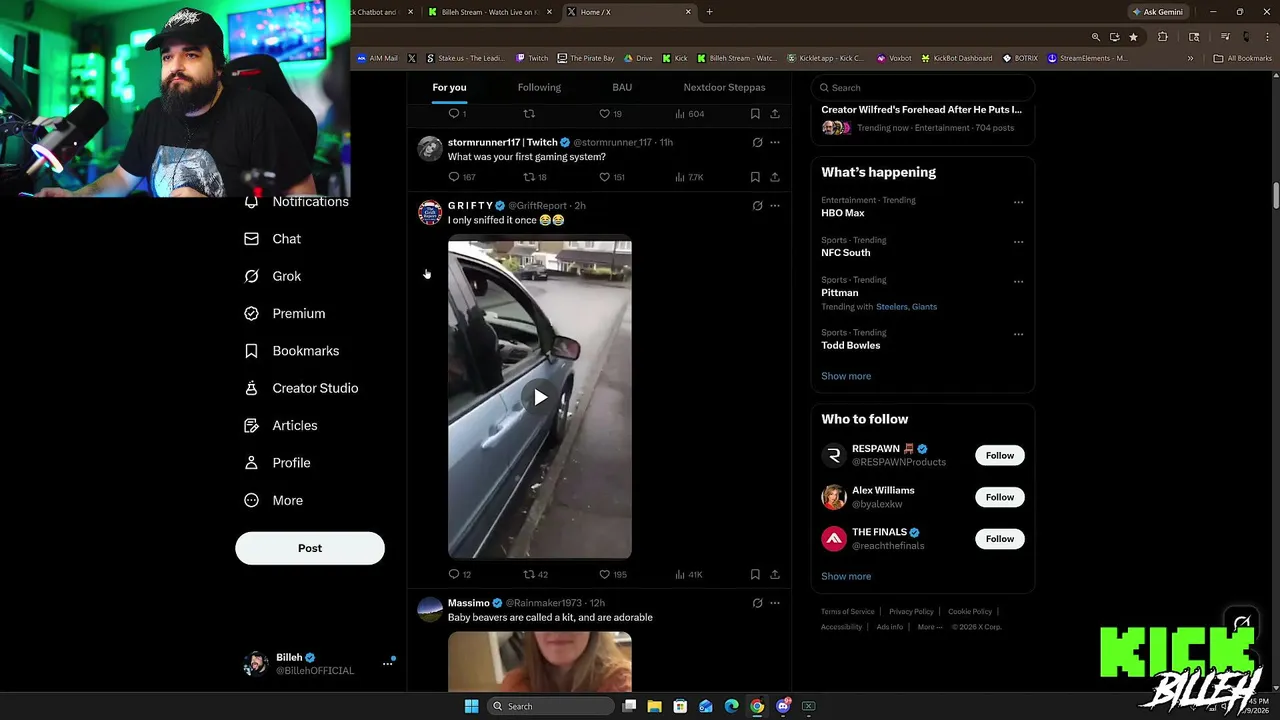Open Microsoft Edge from taskbar

731,706
